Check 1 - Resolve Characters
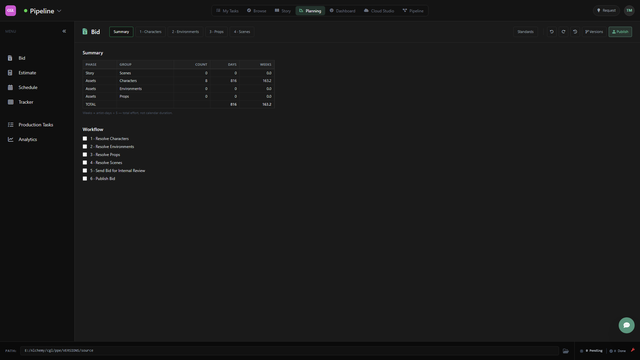The image size is (640, 360). (85, 138)
